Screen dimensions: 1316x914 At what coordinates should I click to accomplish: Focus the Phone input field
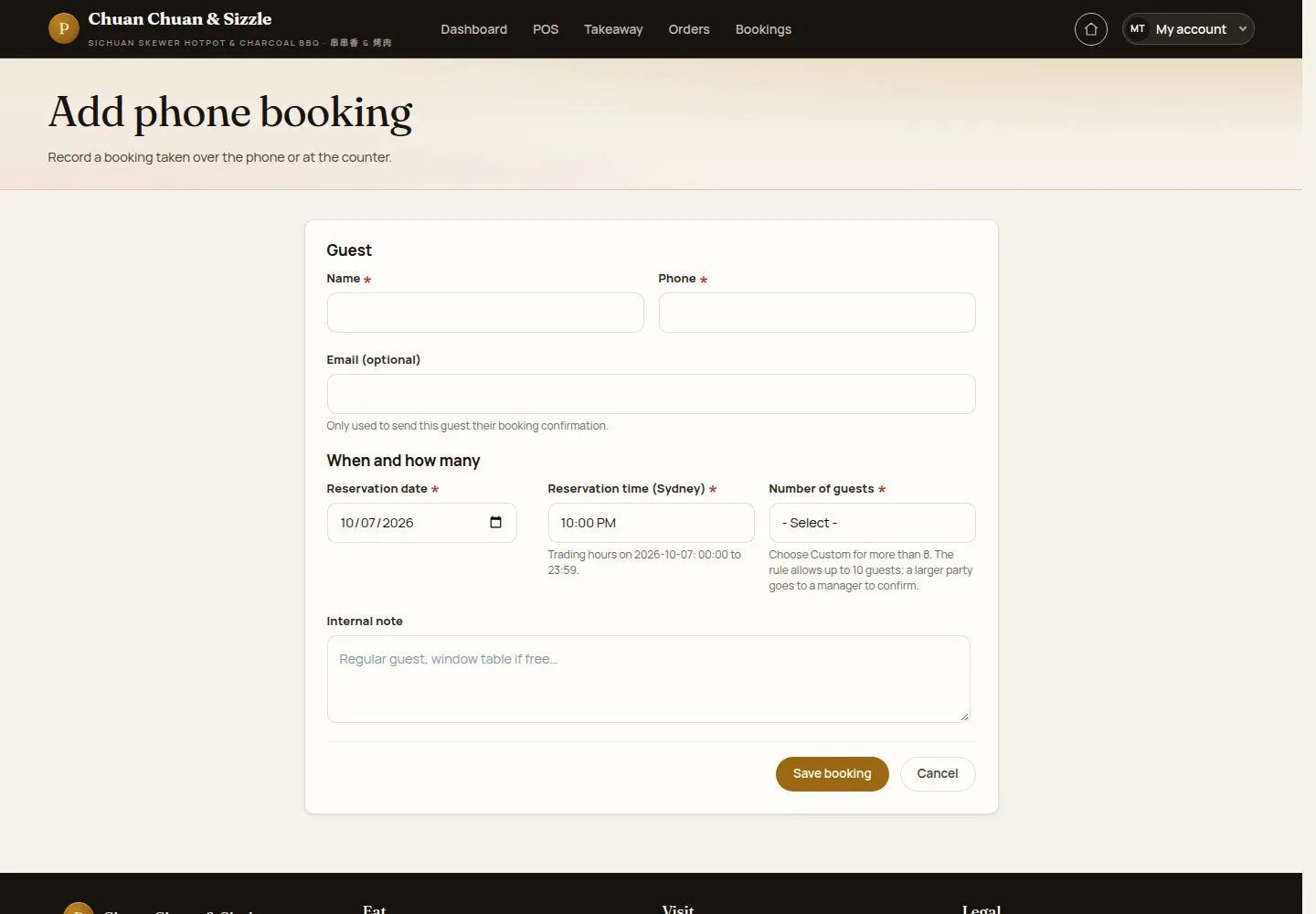point(817,313)
